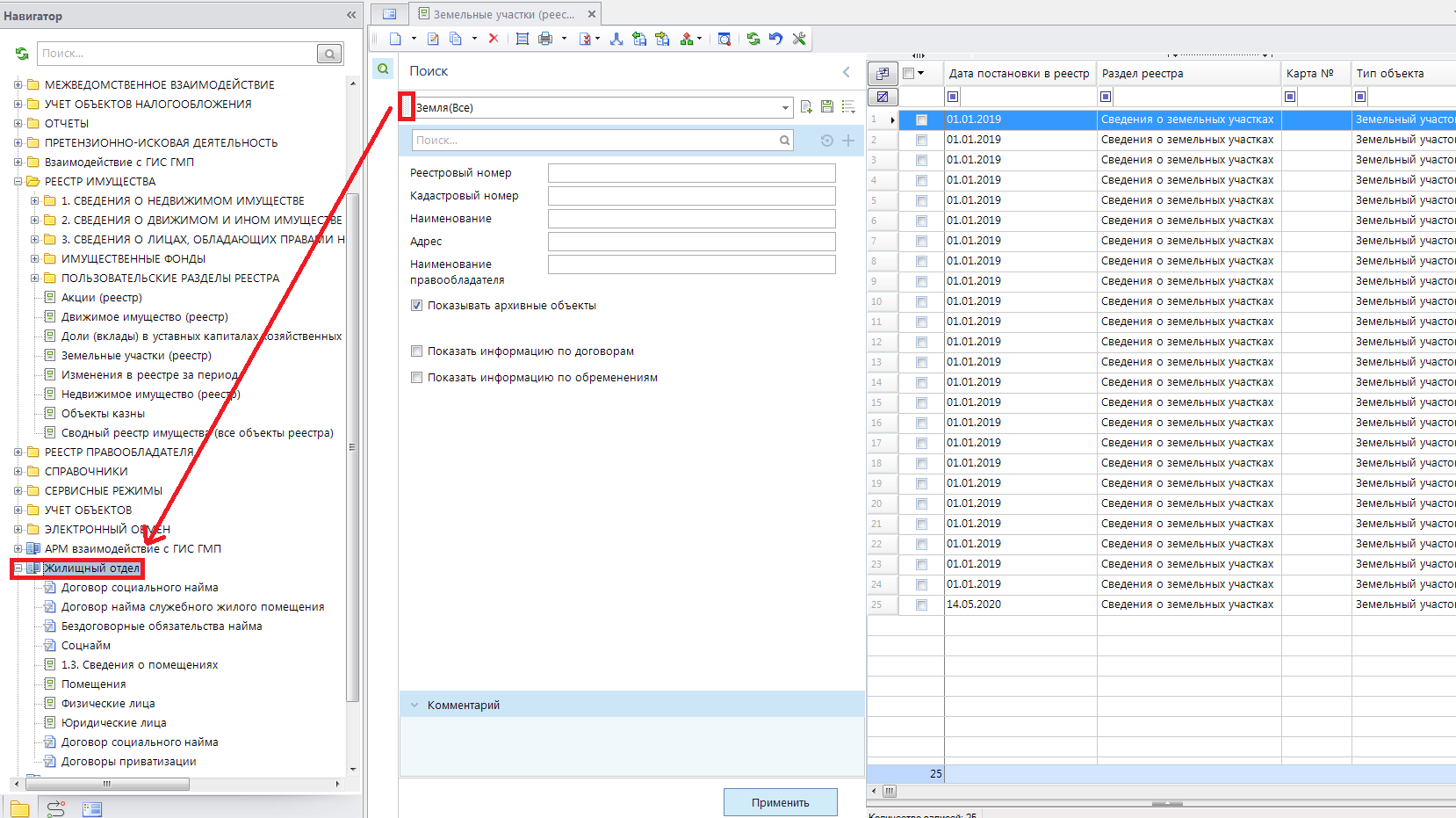Click the green magnifier search panel icon

pyautogui.click(x=383, y=69)
